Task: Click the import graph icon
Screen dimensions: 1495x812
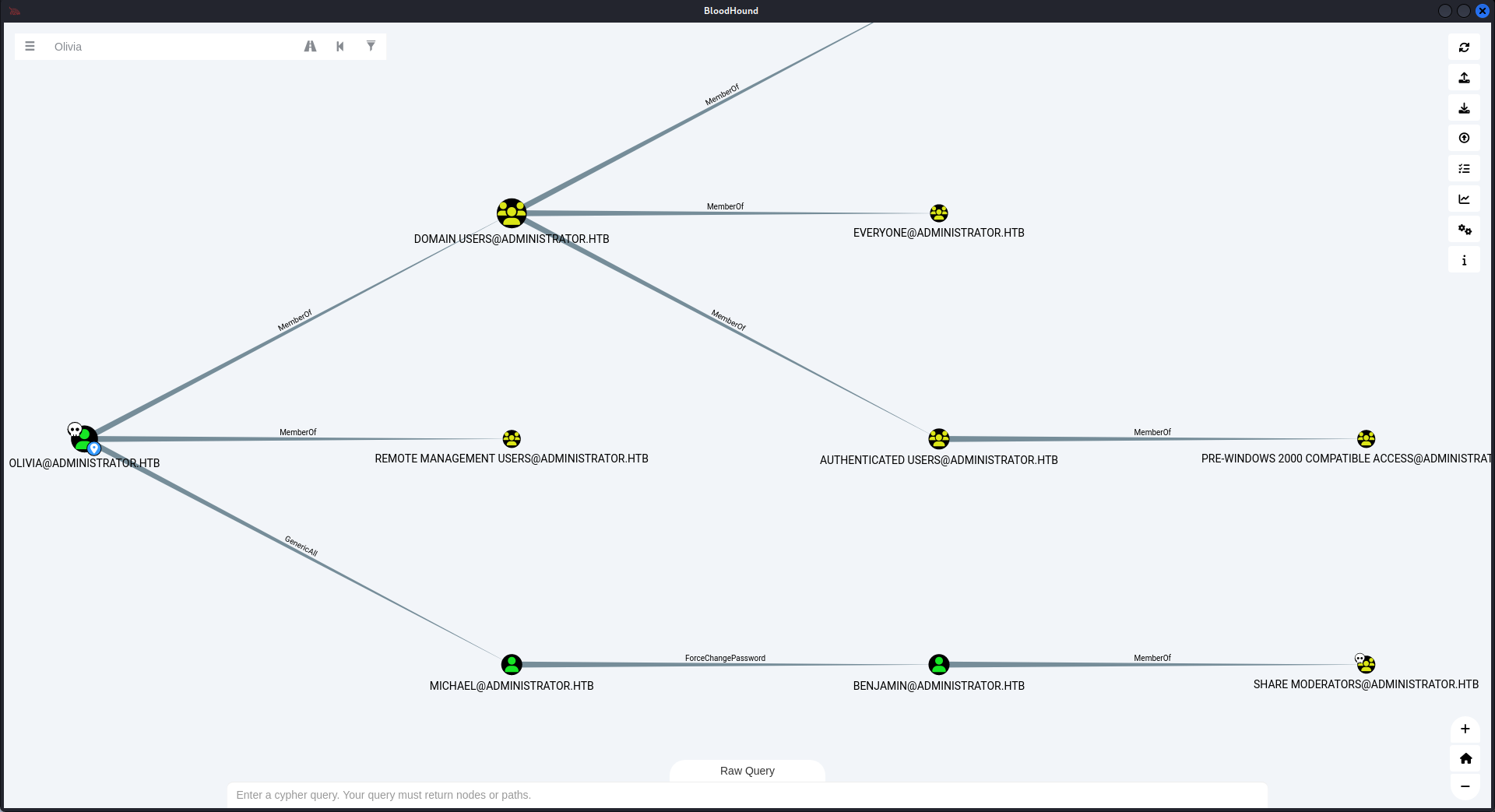Action: pyautogui.click(x=1464, y=107)
